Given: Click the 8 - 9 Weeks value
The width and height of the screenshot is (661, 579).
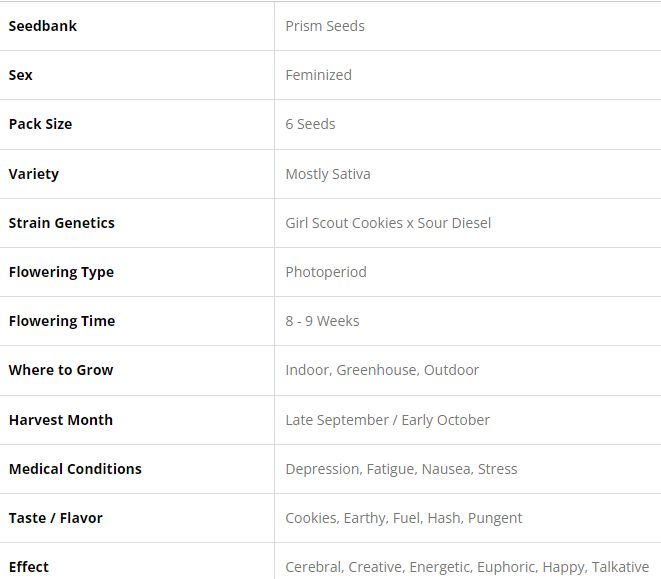Looking at the screenshot, I should (322, 321).
